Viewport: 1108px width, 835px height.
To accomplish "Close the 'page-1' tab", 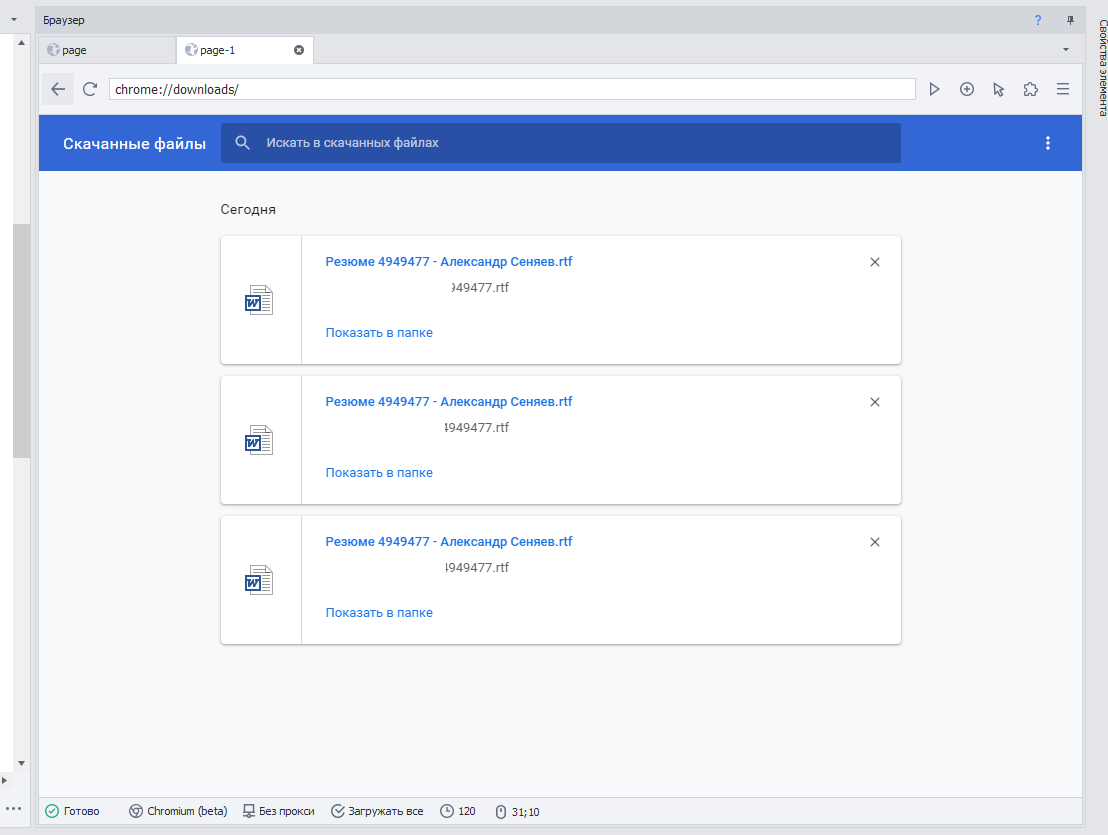I will [x=299, y=50].
